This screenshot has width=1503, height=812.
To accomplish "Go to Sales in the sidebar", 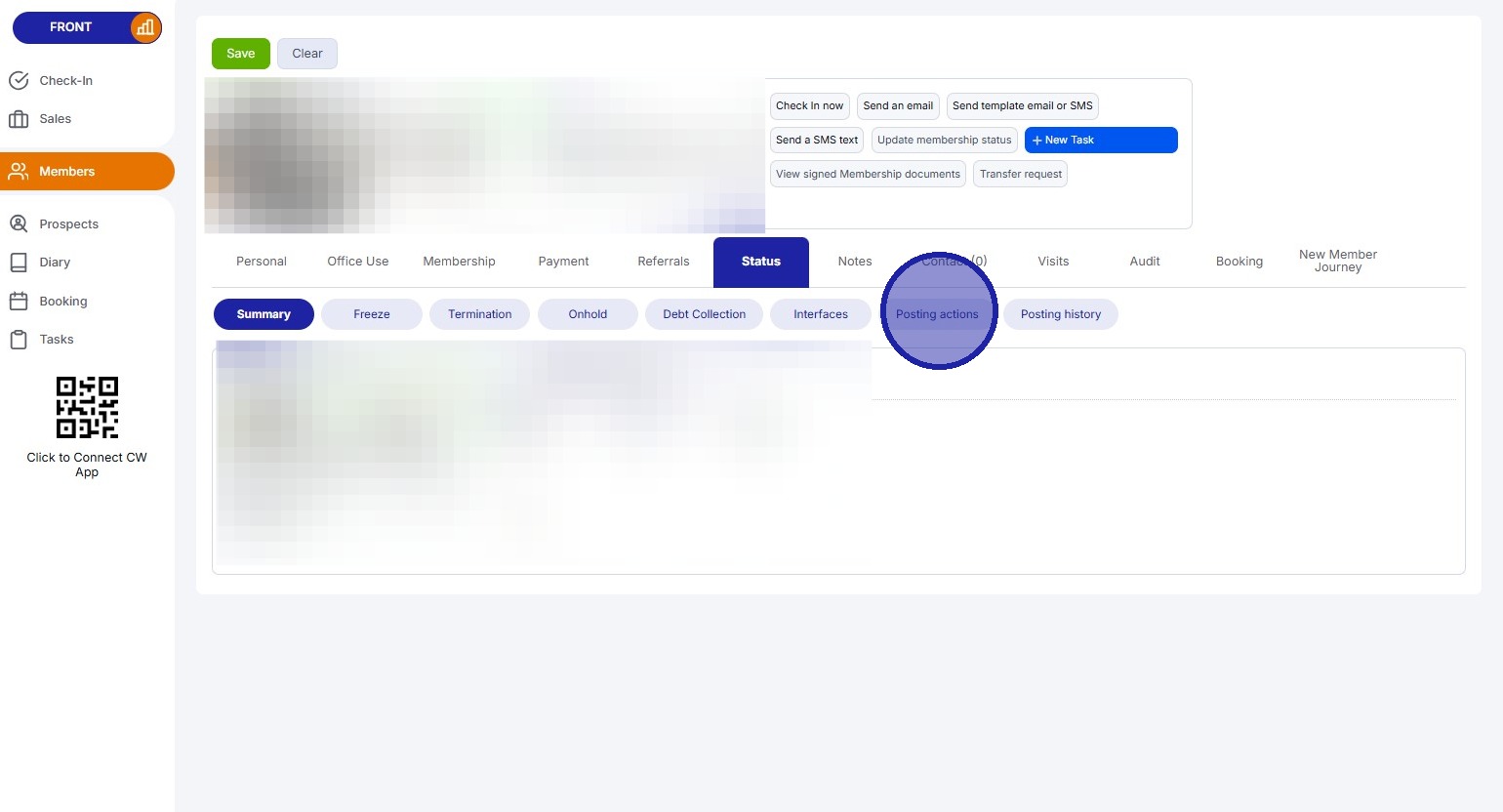I will click(55, 119).
